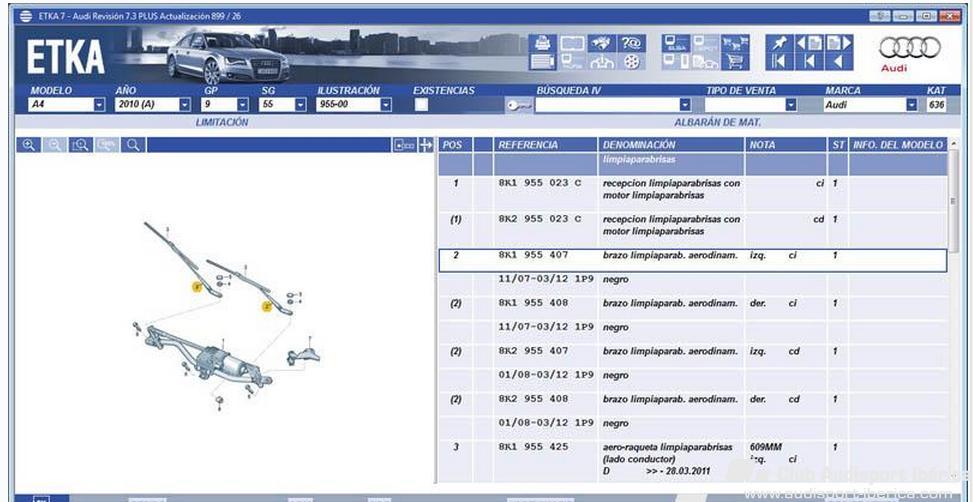
Task: Click the INFO. DEL MODELO column header
Action: point(898,145)
